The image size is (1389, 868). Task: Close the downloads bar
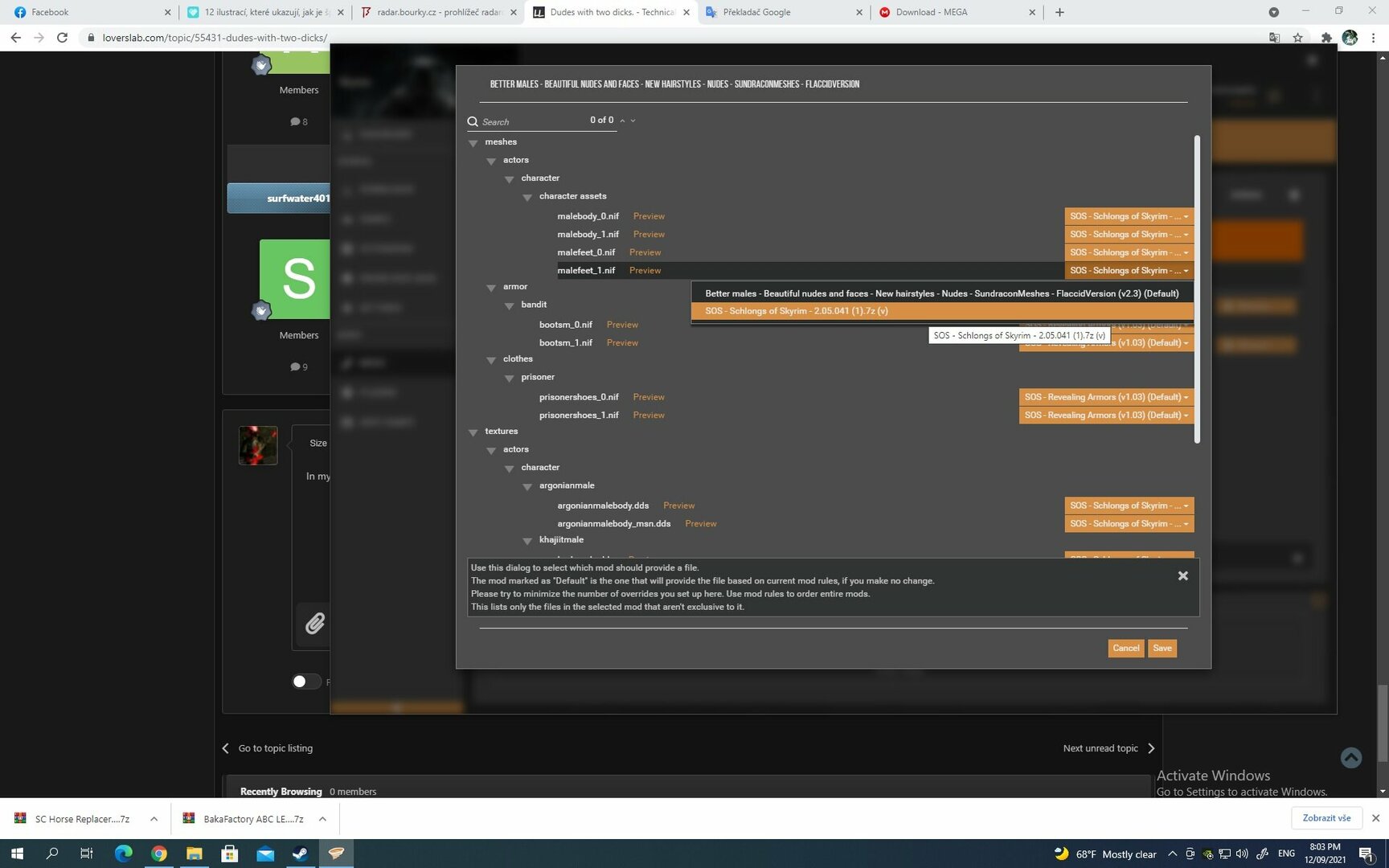coord(1375,818)
